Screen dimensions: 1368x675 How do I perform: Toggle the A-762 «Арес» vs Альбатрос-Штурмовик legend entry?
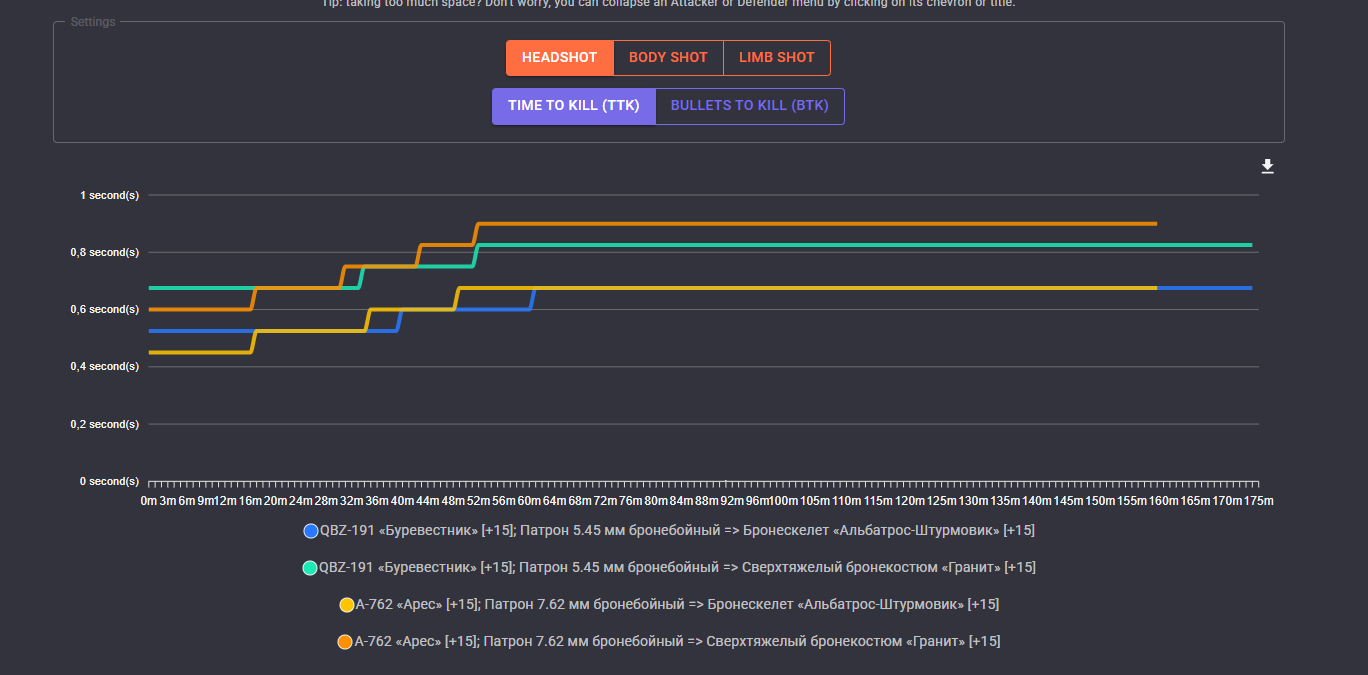(669, 605)
